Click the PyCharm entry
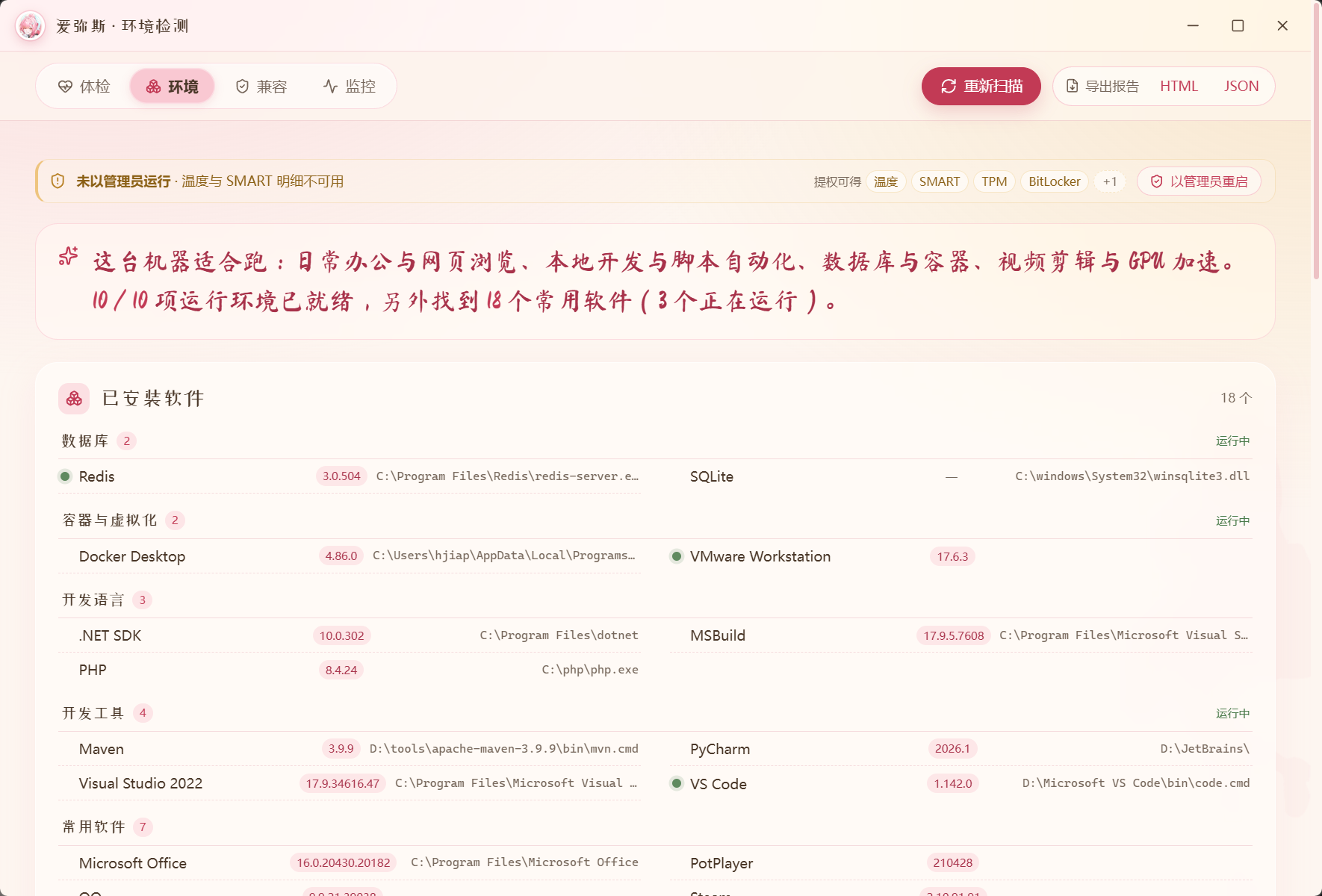The height and width of the screenshot is (896, 1322). [x=720, y=749]
